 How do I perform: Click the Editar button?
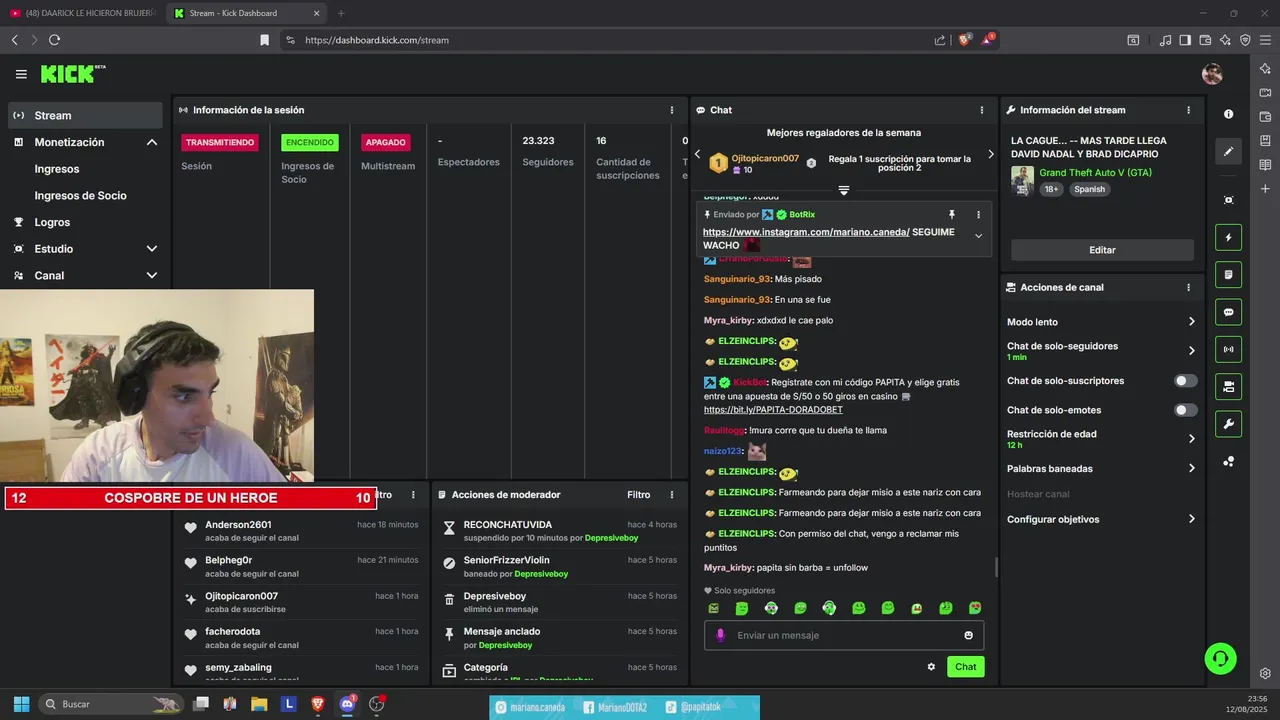pos(1102,250)
